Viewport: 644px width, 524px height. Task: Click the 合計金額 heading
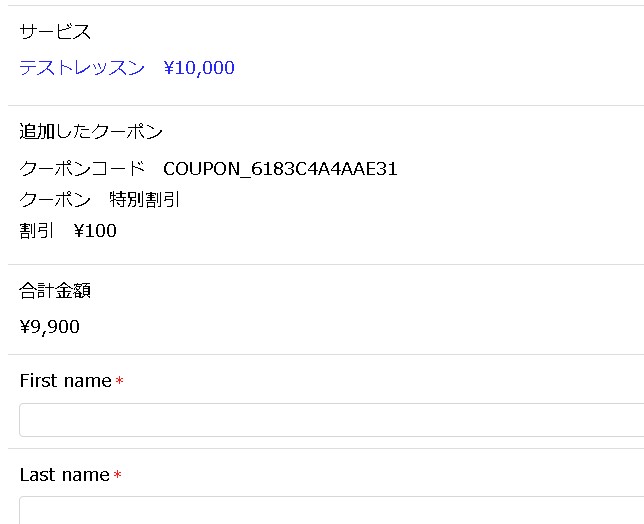[x=55, y=291]
